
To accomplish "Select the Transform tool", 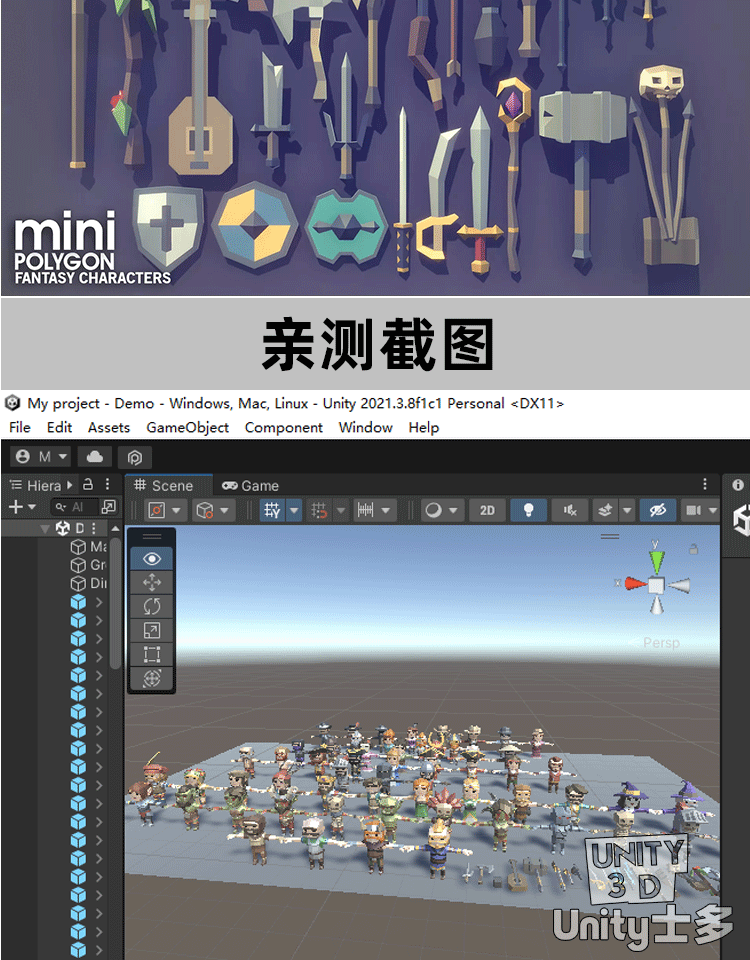I will (151, 678).
